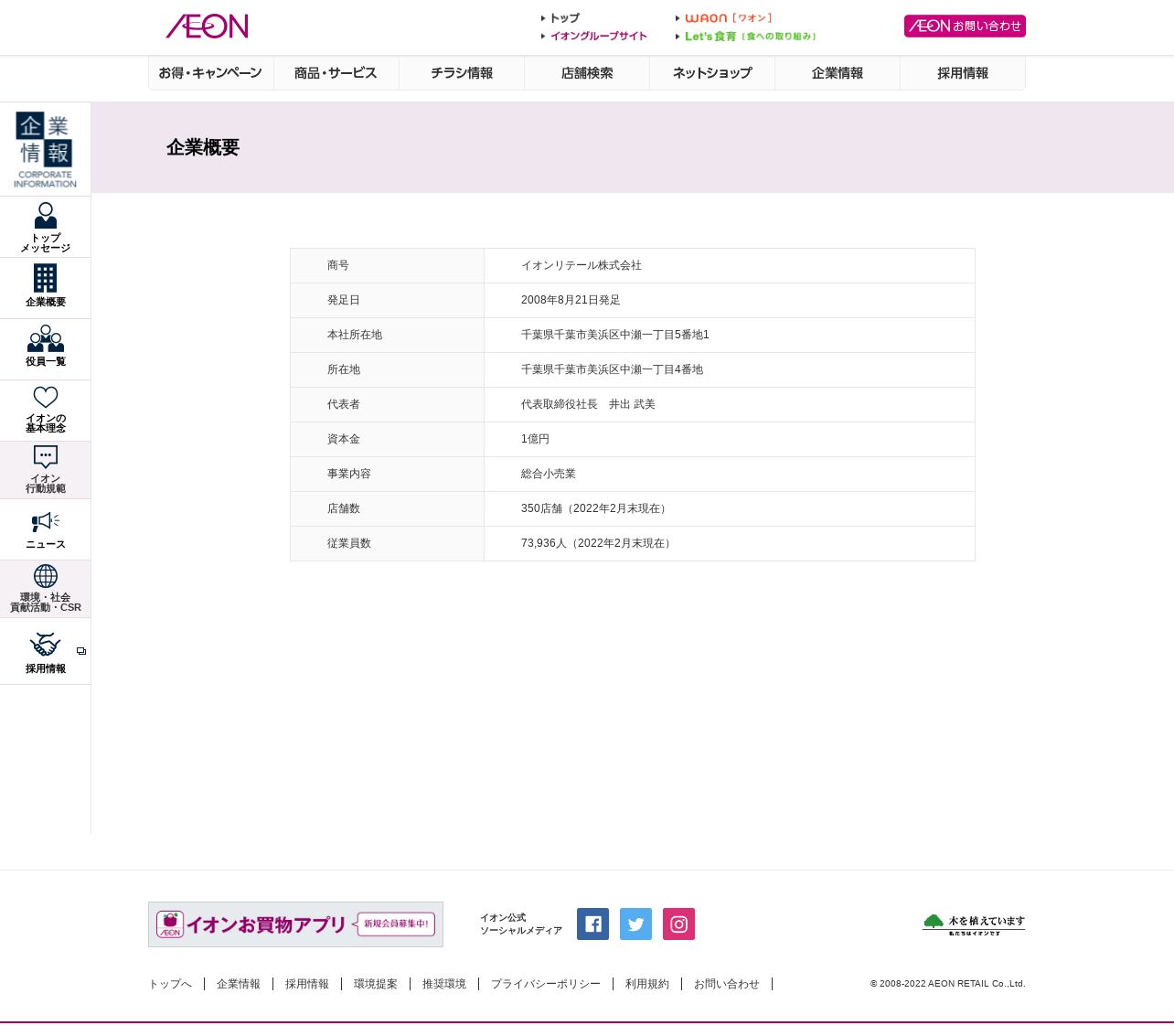Open 採用情報 navigation tab
1174x1036 pixels.
(x=963, y=73)
